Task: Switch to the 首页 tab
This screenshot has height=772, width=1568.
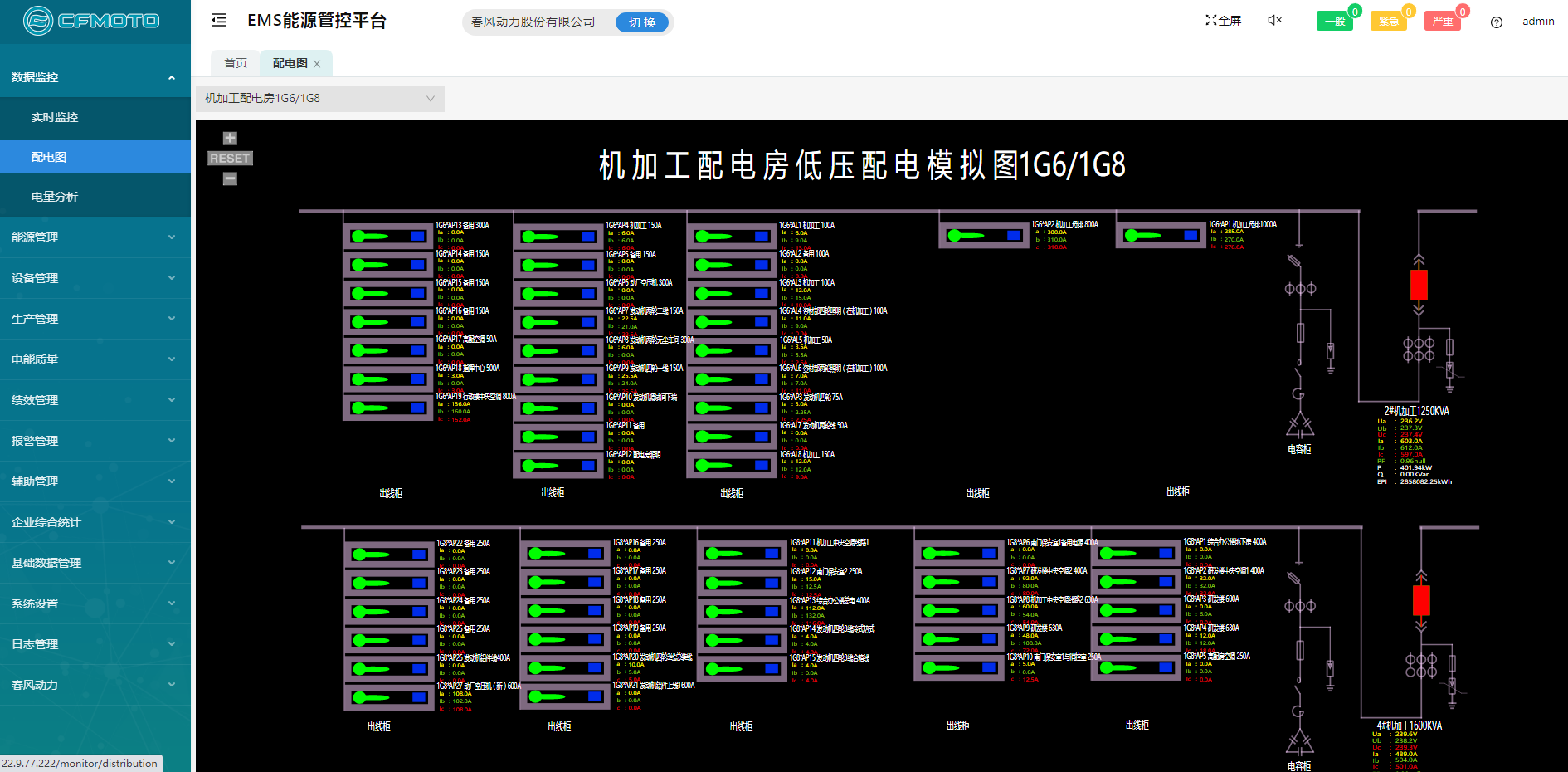Action: pyautogui.click(x=236, y=64)
